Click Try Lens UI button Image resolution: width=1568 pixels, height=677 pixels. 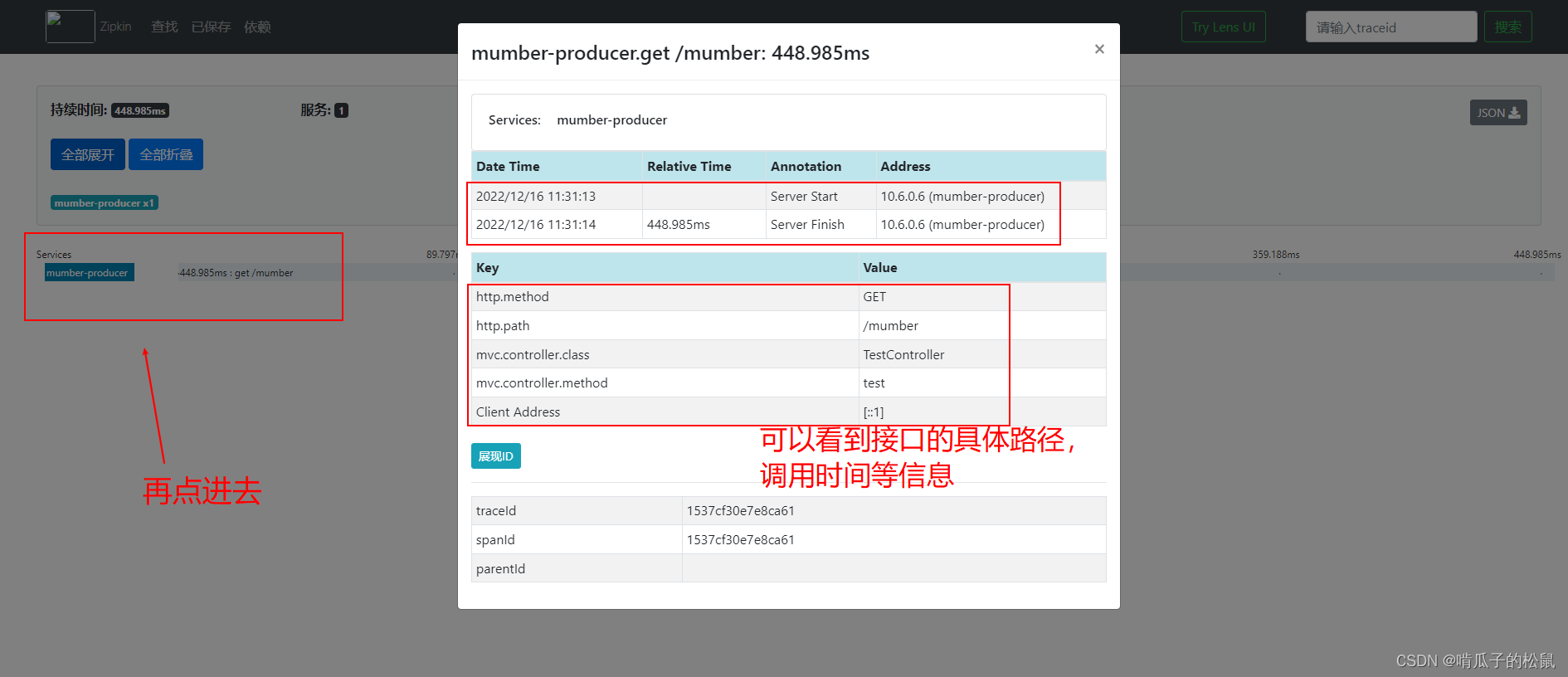point(1224,27)
